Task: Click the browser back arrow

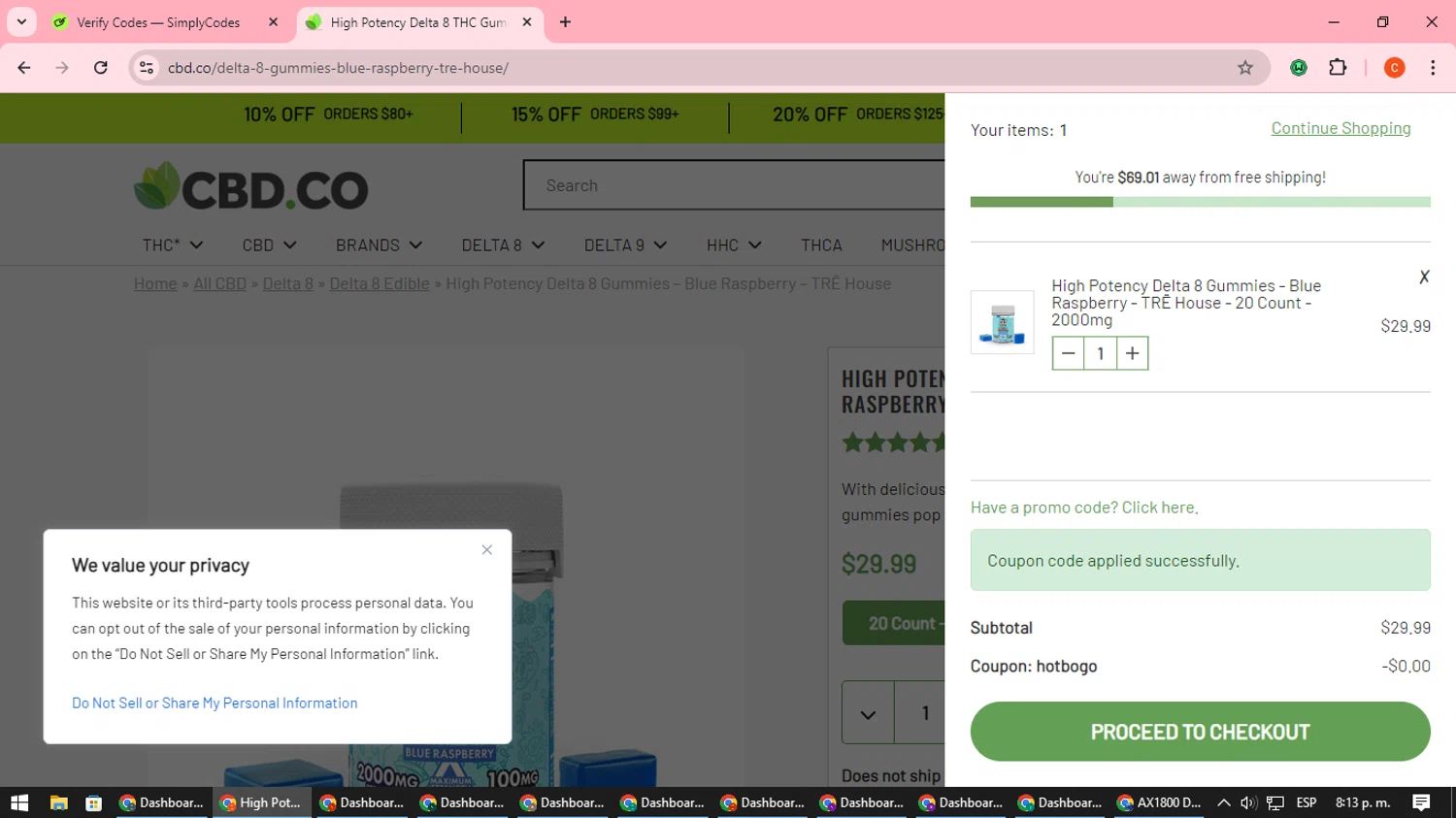Action: pyautogui.click(x=24, y=68)
